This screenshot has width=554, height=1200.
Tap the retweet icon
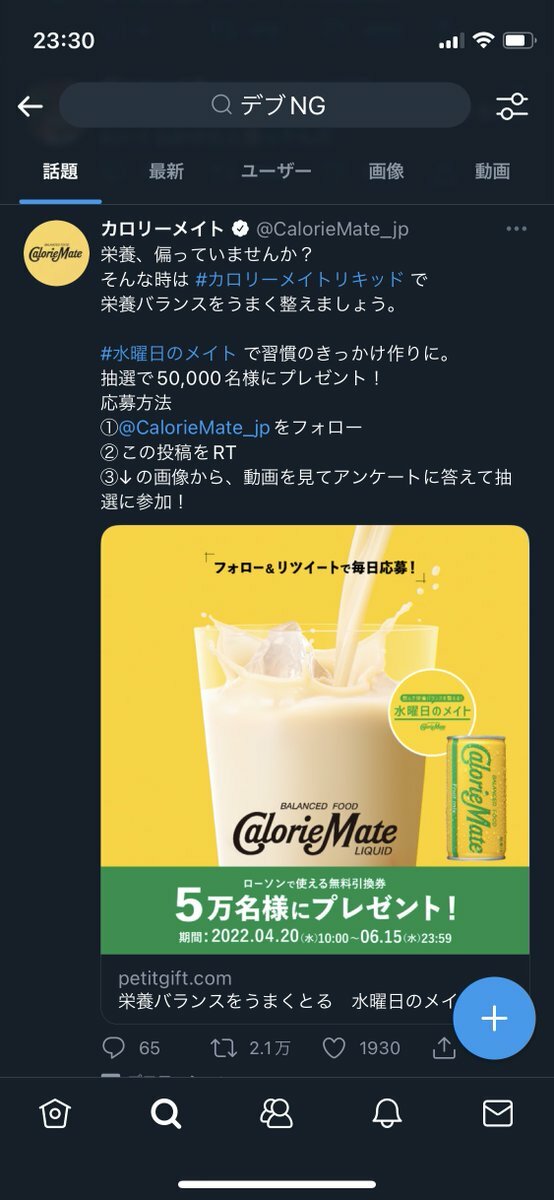224,1048
